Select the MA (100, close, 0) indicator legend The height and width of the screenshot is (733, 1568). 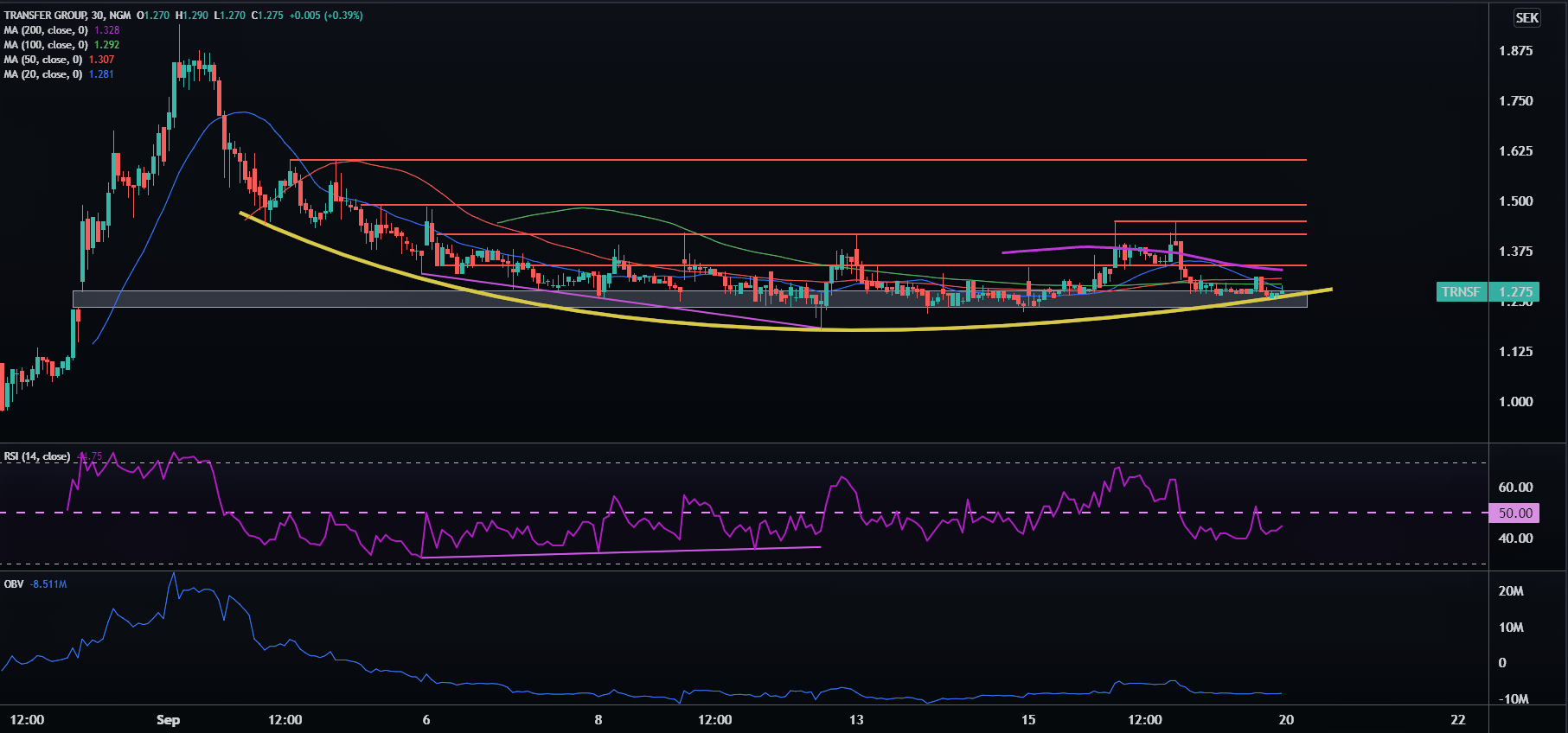(x=45, y=45)
